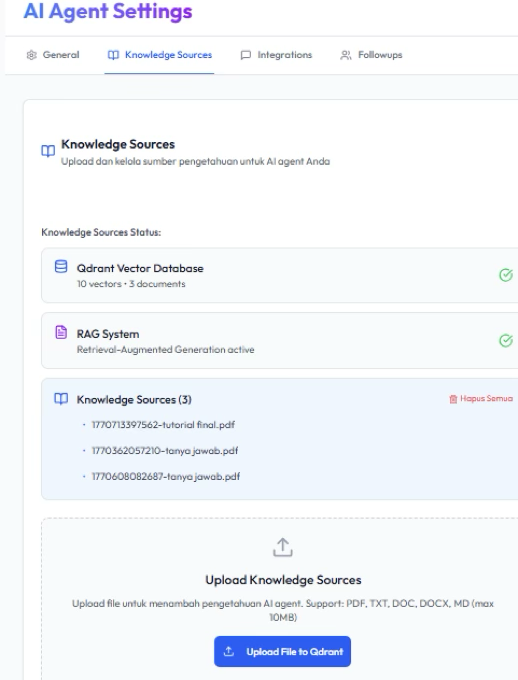The width and height of the screenshot is (518, 680).
Task: Select 1770713397562-tutorial final.pdf entry
Action: (163, 425)
